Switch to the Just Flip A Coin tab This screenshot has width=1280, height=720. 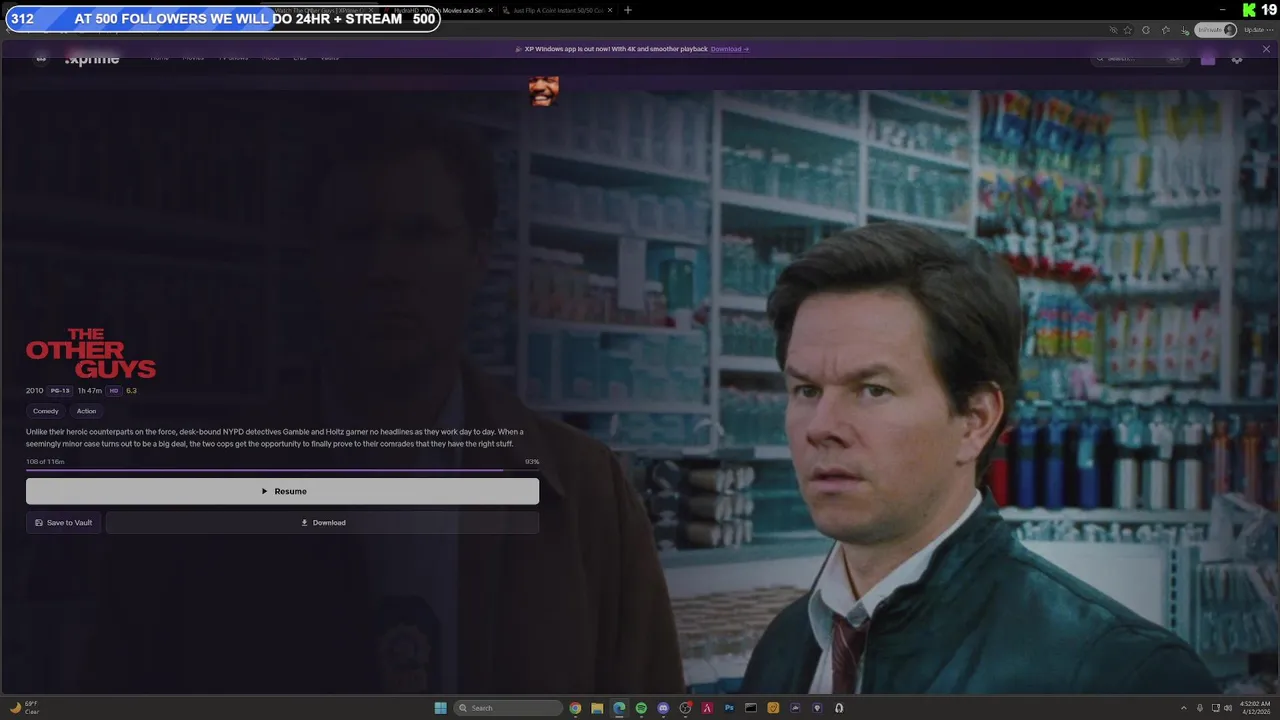click(556, 10)
